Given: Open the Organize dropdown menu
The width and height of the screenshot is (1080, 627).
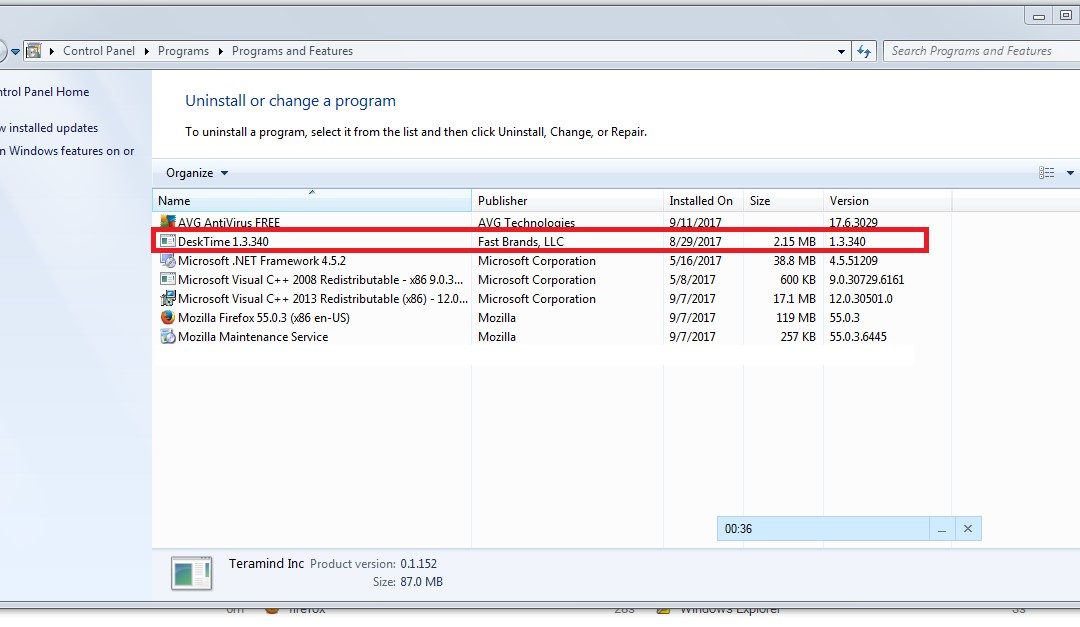Looking at the screenshot, I should (197, 173).
